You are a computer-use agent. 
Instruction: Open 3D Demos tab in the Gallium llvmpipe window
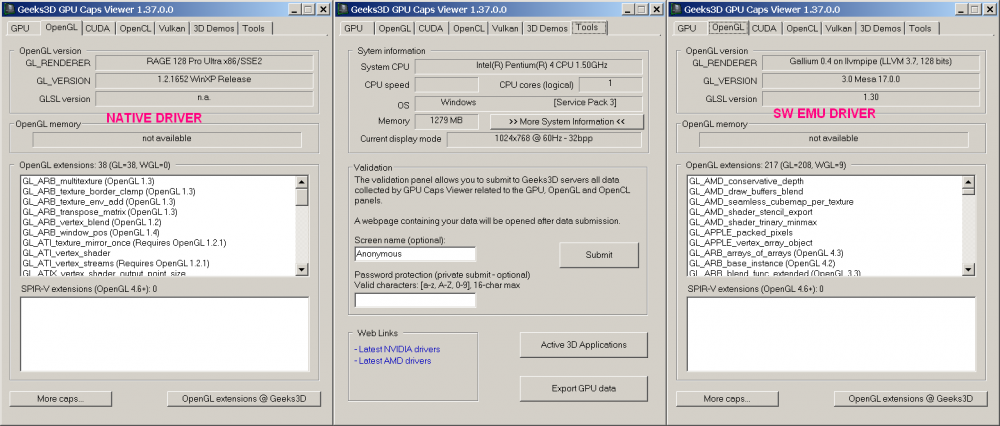click(880, 28)
